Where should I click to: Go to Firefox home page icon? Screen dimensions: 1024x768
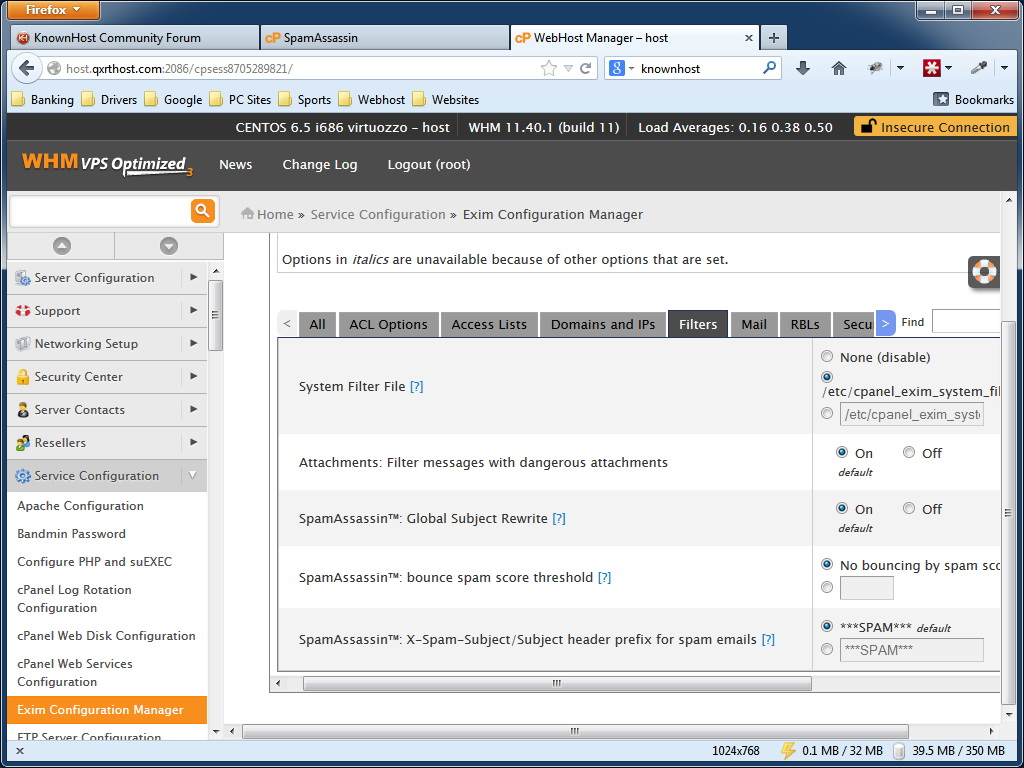839,68
